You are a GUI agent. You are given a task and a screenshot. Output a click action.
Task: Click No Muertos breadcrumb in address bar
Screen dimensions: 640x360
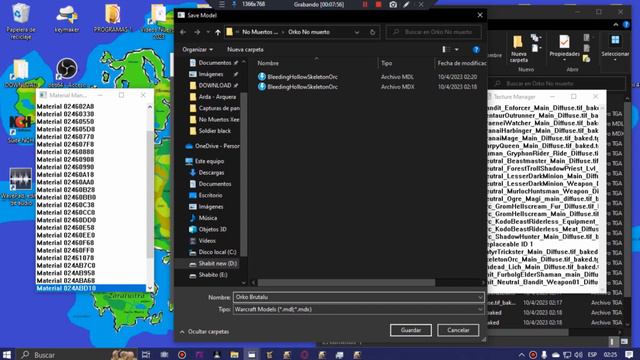pyautogui.click(x=260, y=32)
